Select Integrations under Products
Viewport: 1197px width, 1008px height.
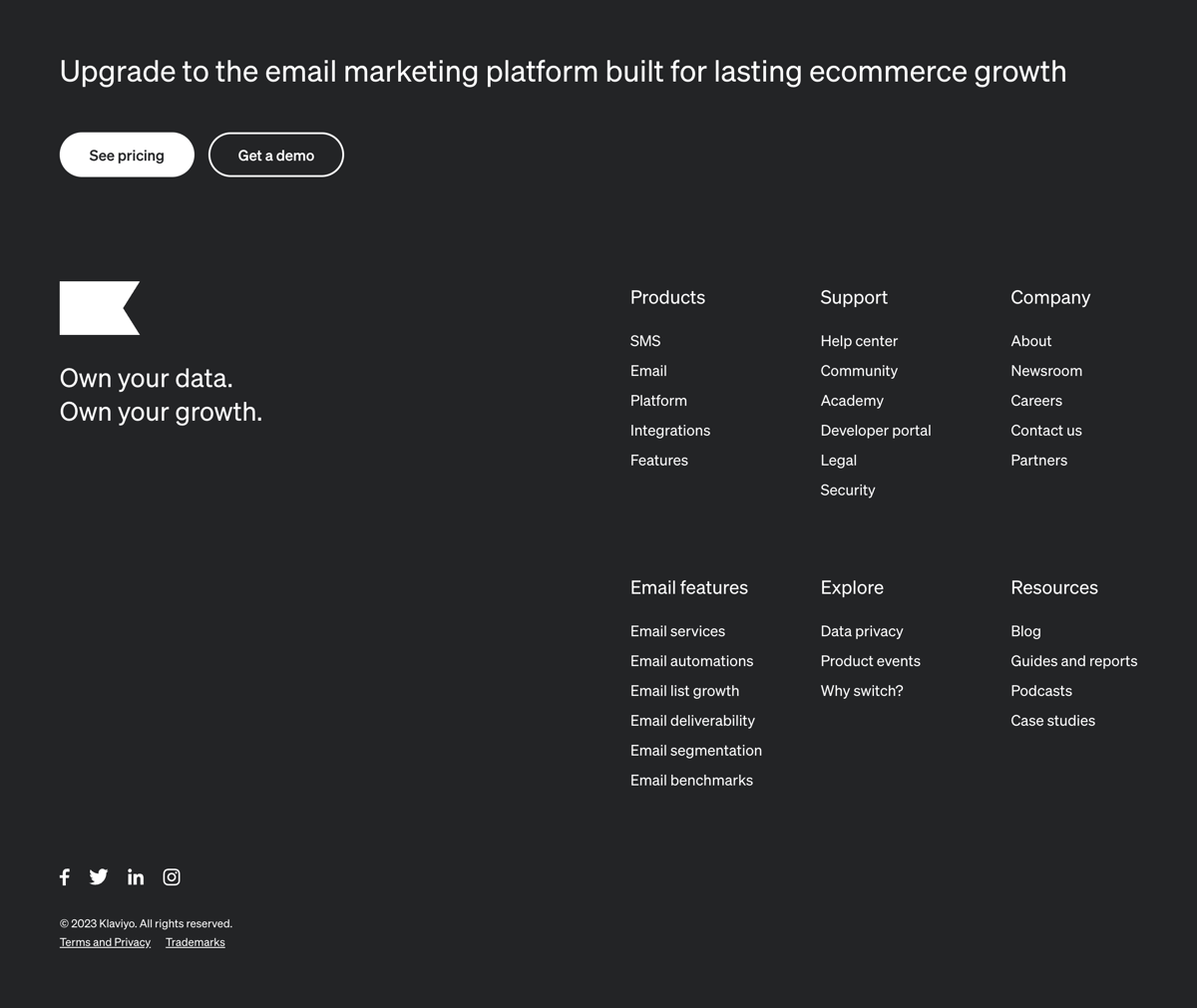point(669,430)
